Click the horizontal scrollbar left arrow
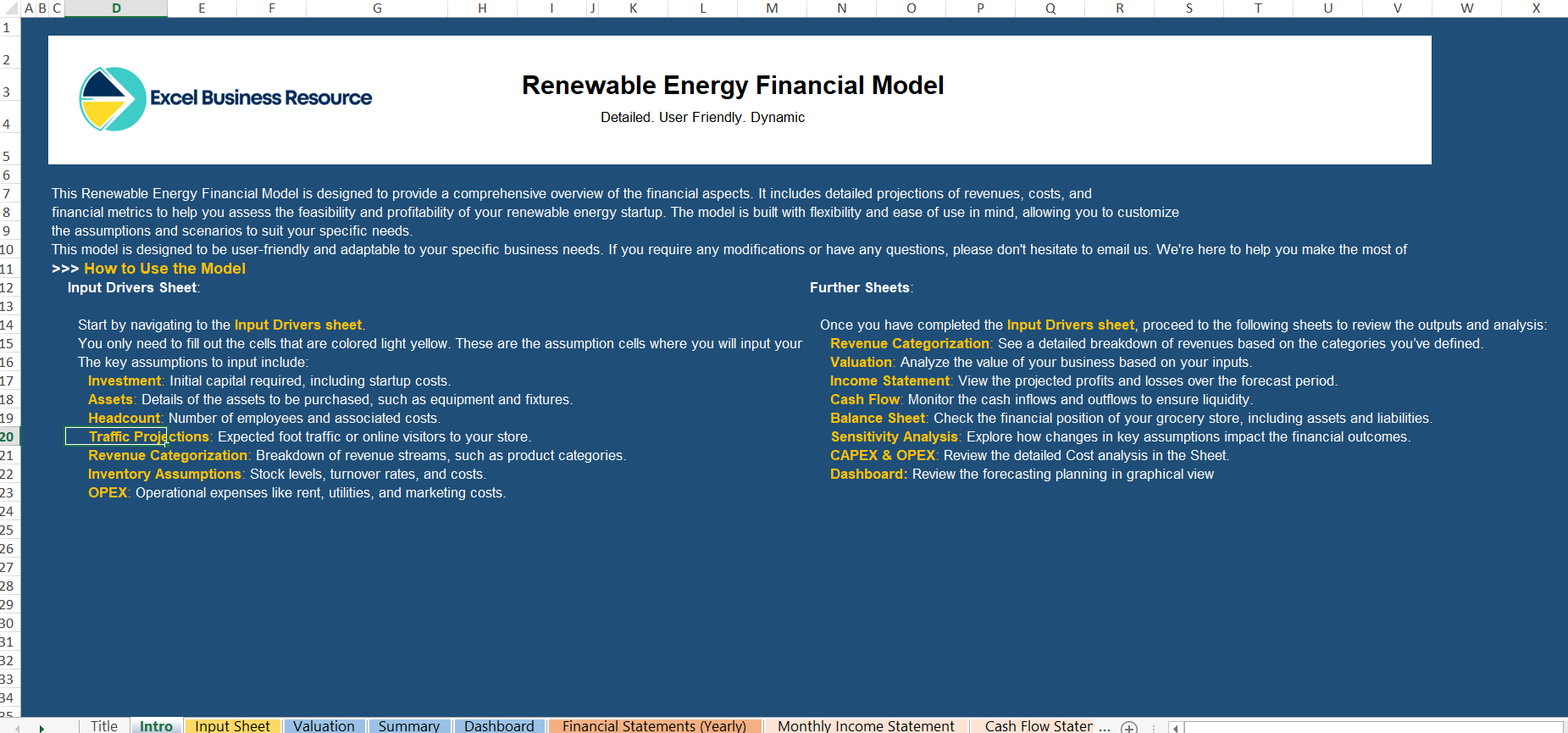This screenshot has width=1568, height=733. point(1175,727)
